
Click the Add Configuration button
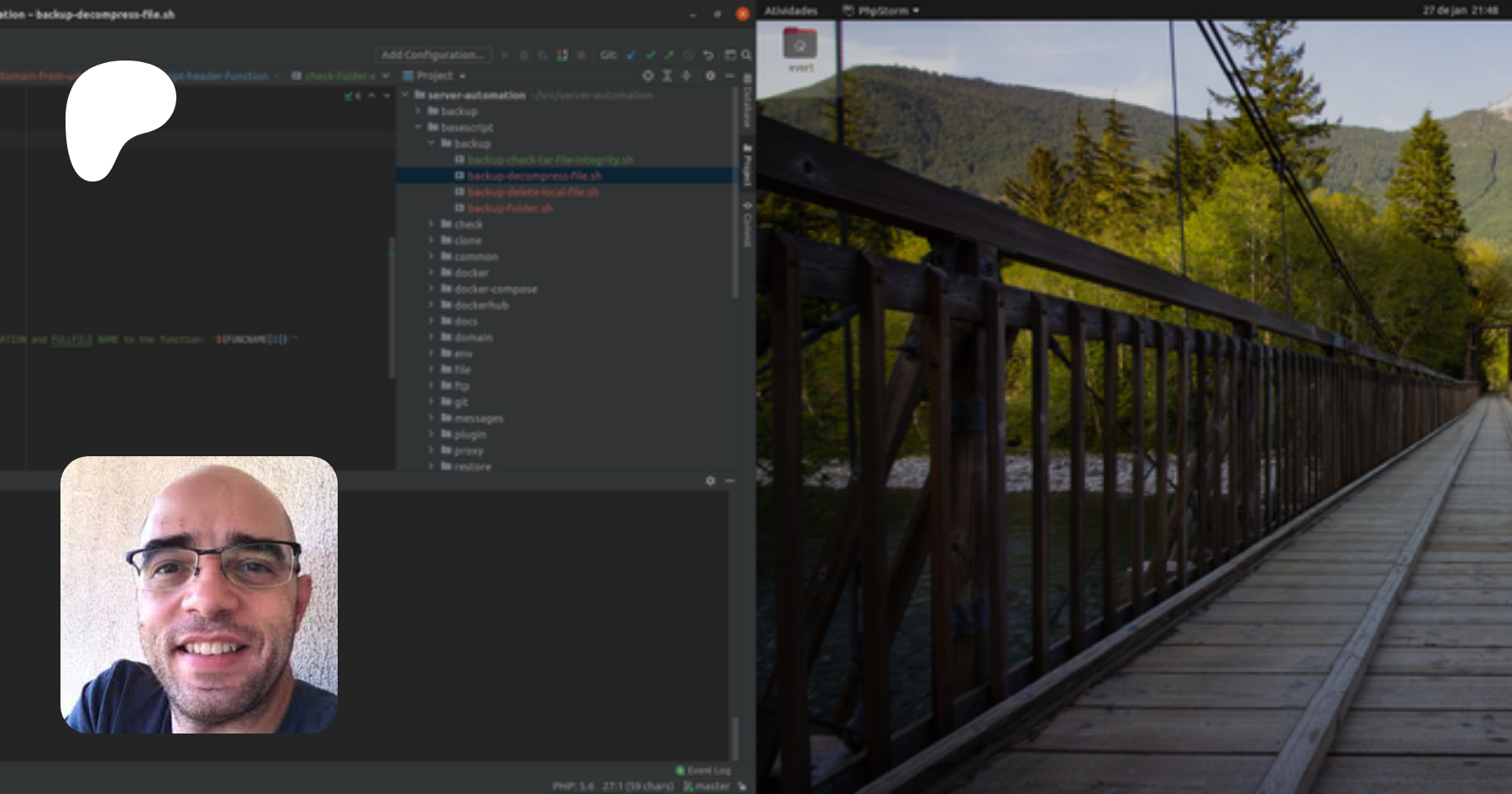[433, 55]
